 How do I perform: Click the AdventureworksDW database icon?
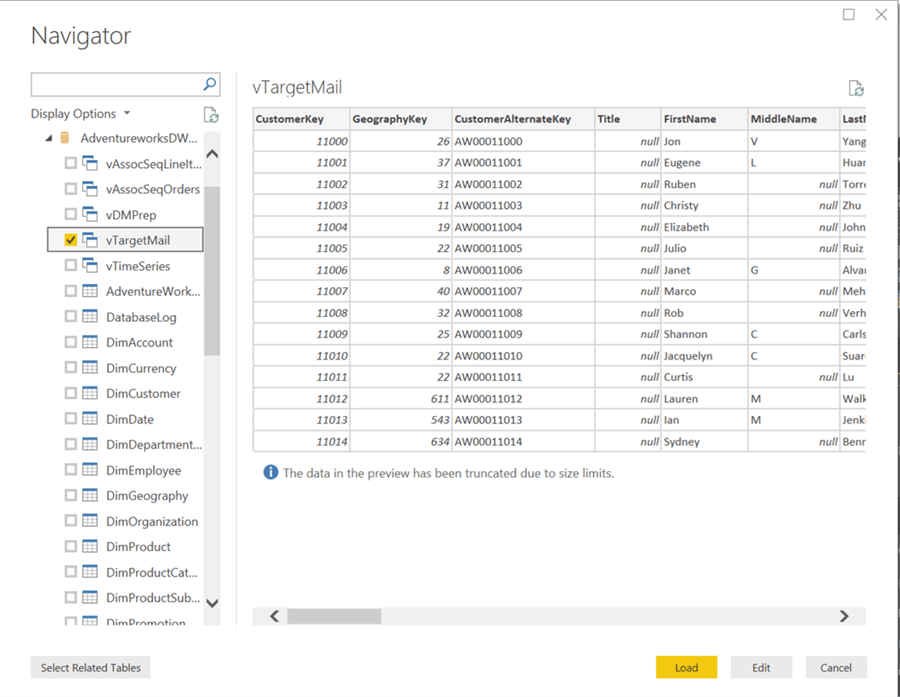[x=65, y=138]
